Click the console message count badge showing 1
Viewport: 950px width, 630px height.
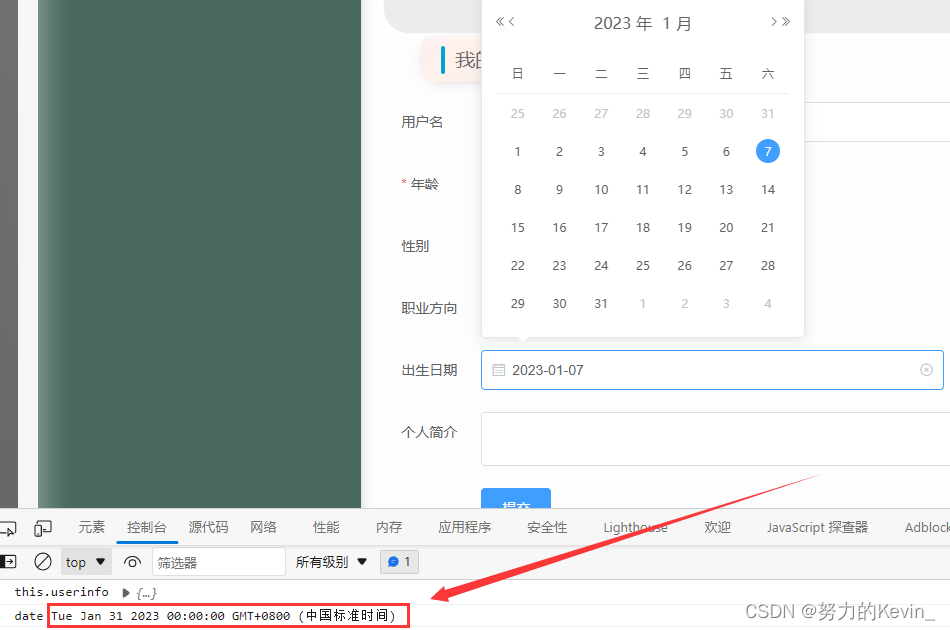[399, 561]
